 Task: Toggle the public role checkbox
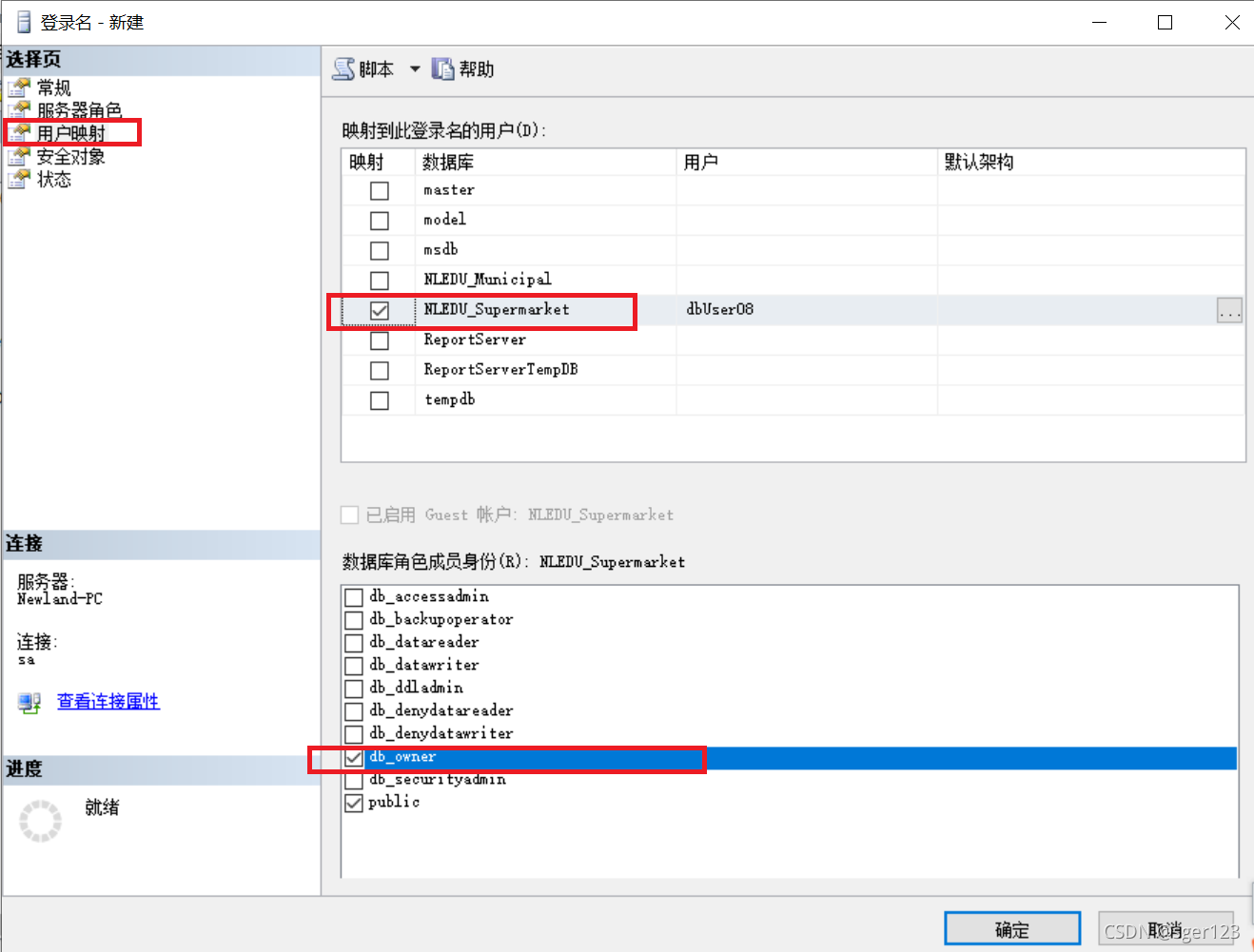pyautogui.click(x=354, y=803)
